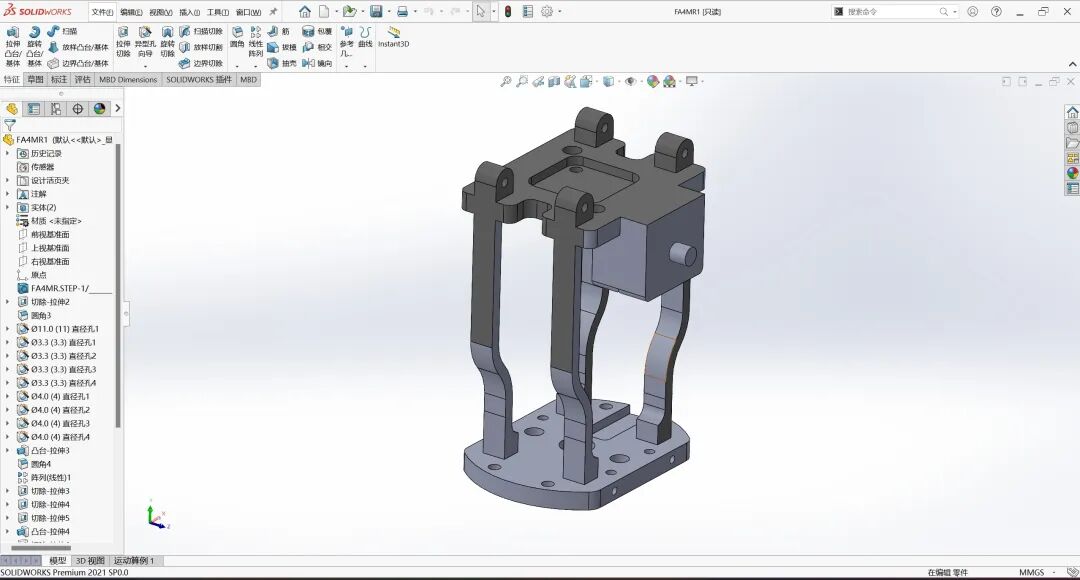Pin the menu bar with the pushpin
Screen dimensions: 1080x580
[x=273, y=12]
